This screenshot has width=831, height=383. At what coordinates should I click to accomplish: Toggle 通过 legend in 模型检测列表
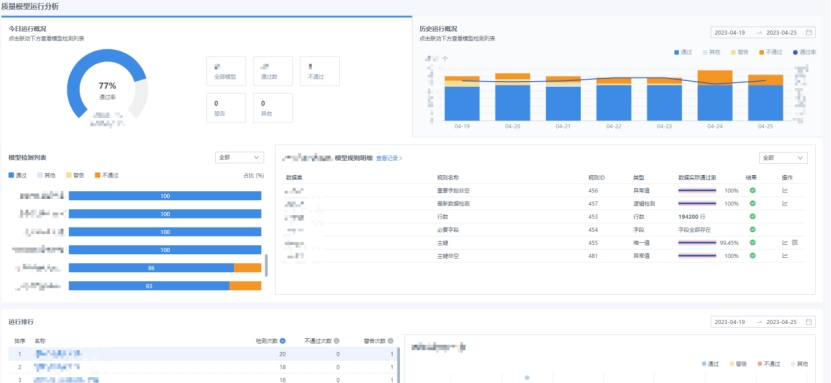tap(18, 175)
